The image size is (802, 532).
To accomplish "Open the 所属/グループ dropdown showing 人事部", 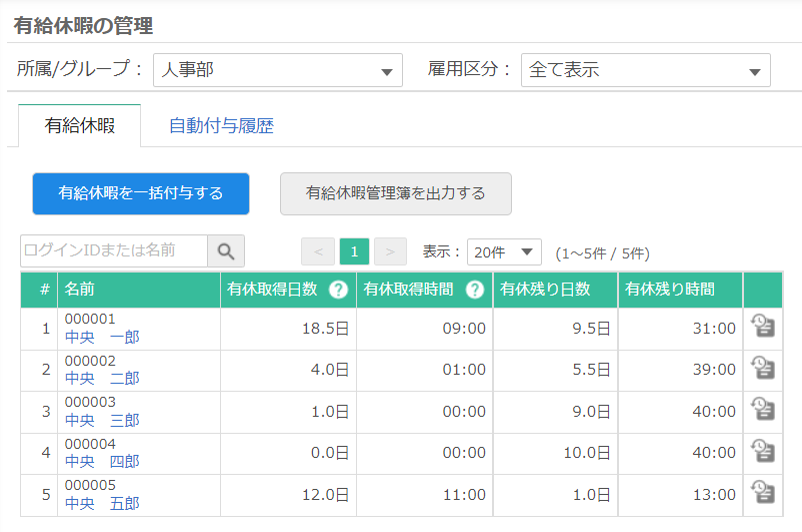I will pyautogui.click(x=278, y=70).
